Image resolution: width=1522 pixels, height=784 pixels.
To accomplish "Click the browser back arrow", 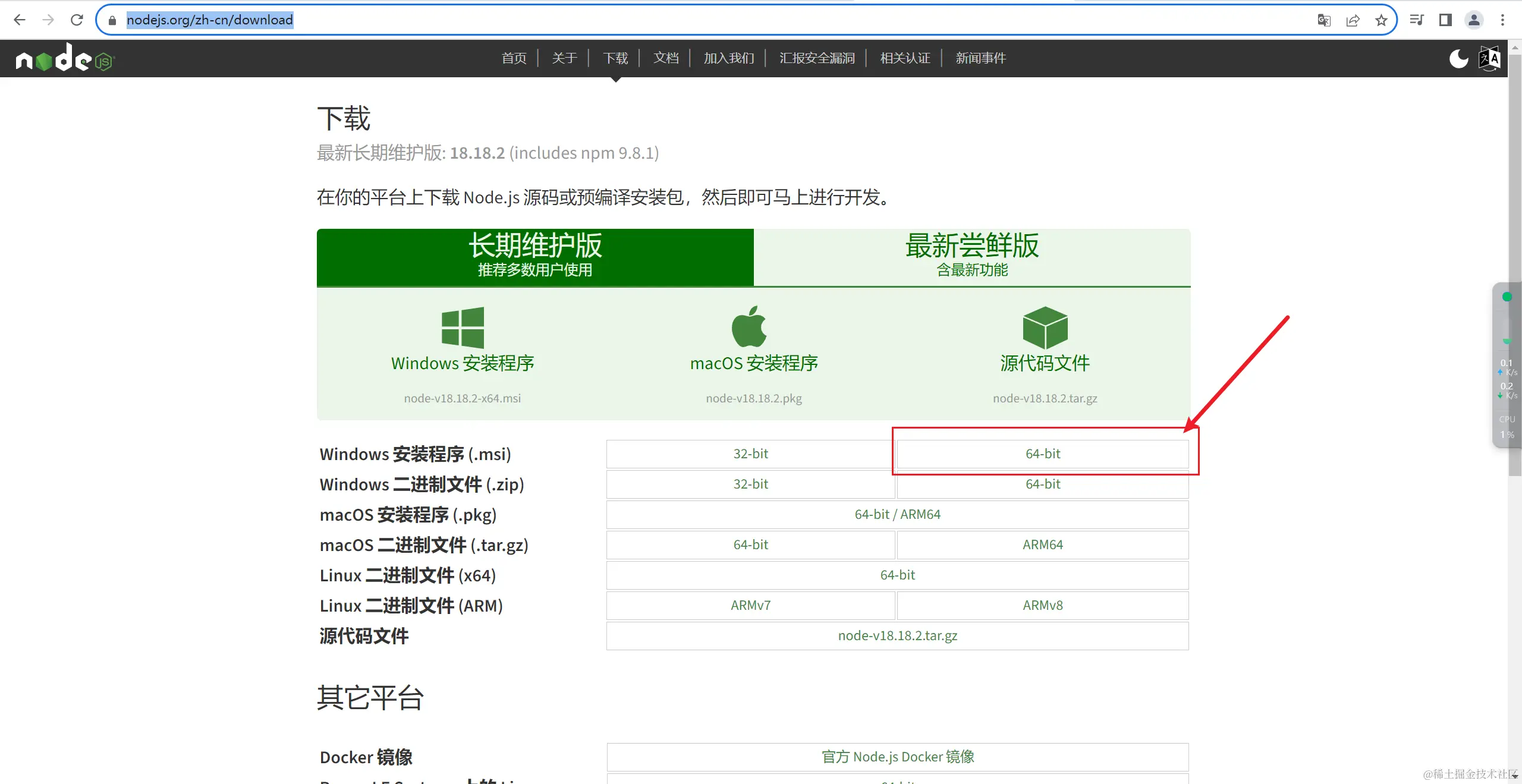I will pos(20,20).
